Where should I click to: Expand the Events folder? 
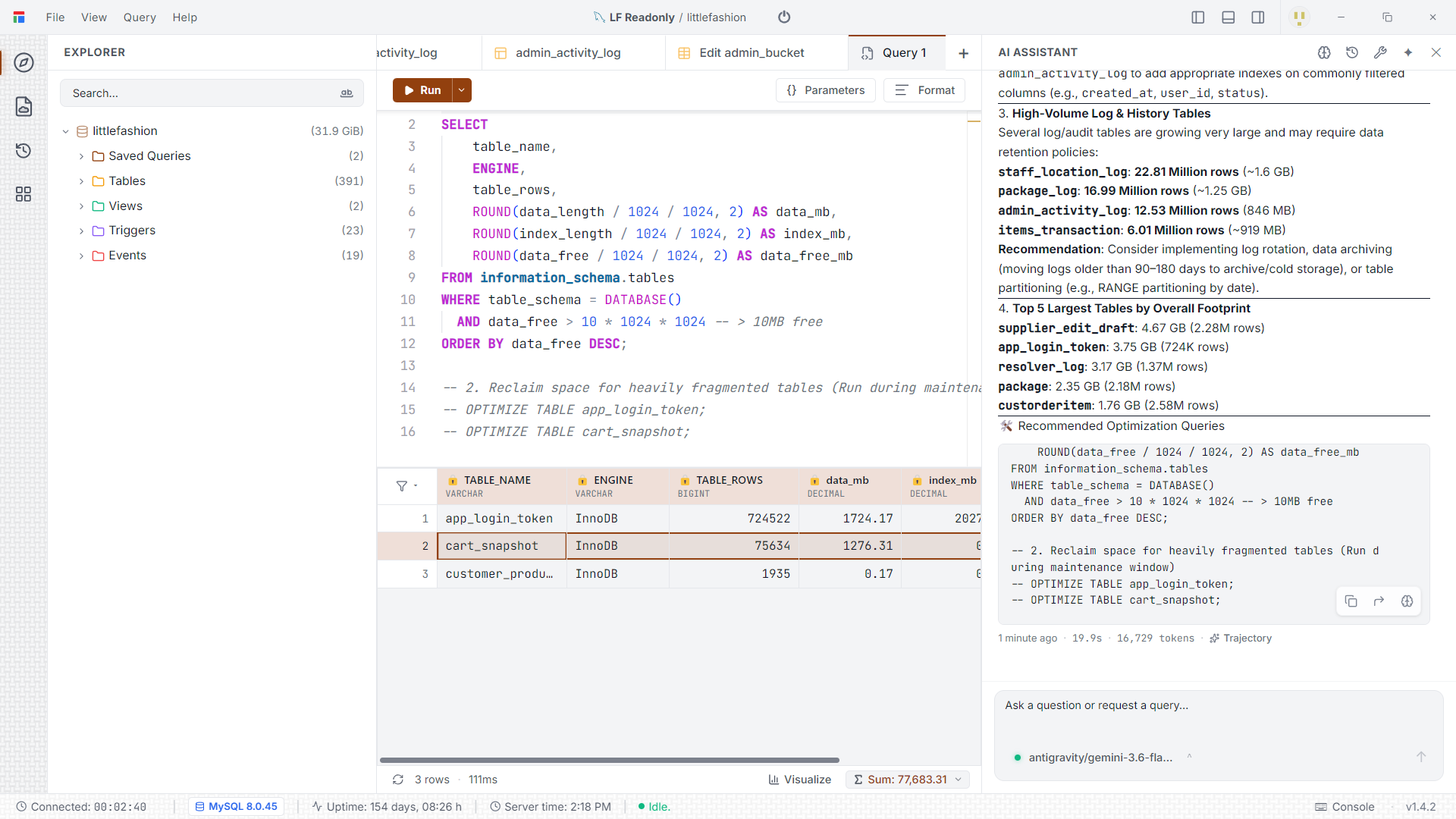point(82,256)
